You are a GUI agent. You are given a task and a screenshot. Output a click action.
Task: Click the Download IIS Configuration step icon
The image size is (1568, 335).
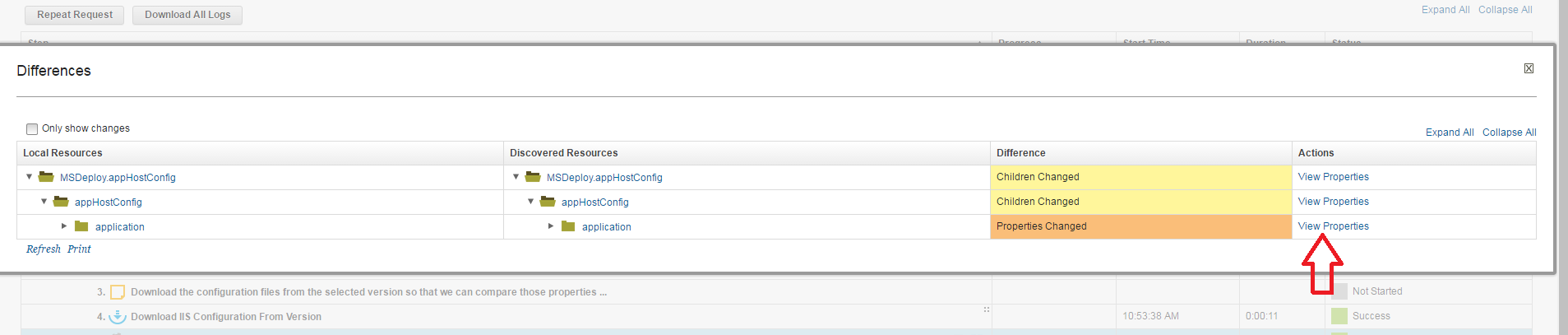click(118, 317)
